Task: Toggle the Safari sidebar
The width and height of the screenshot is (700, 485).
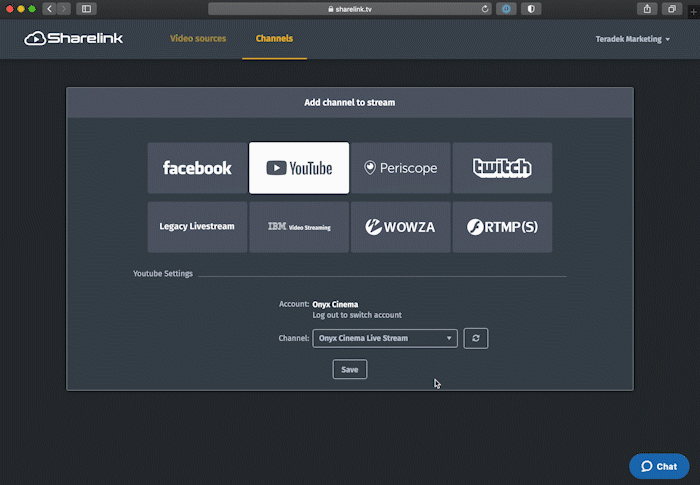Action: click(x=87, y=9)
